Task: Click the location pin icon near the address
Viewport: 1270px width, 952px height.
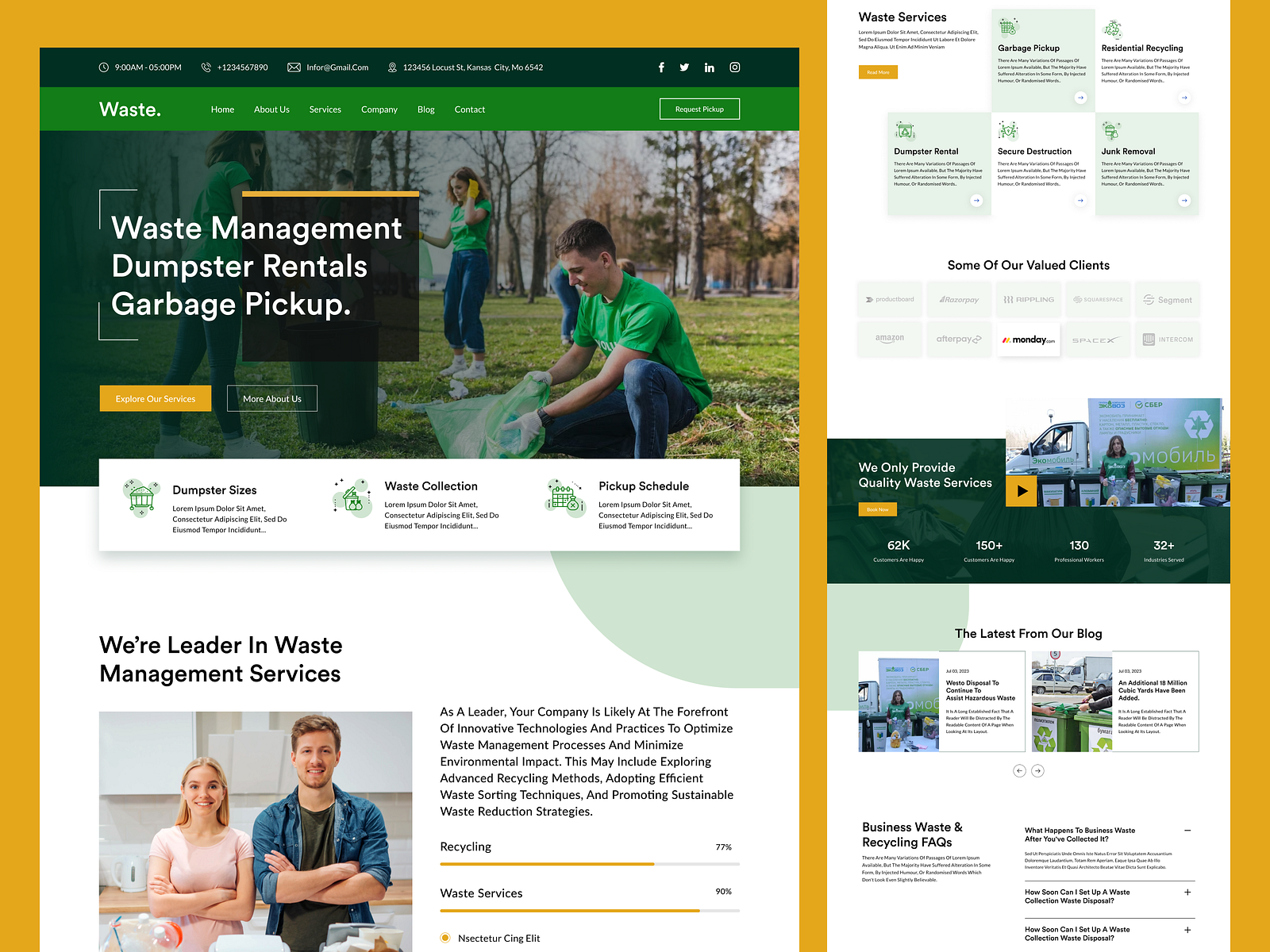Action: point(391,67)
